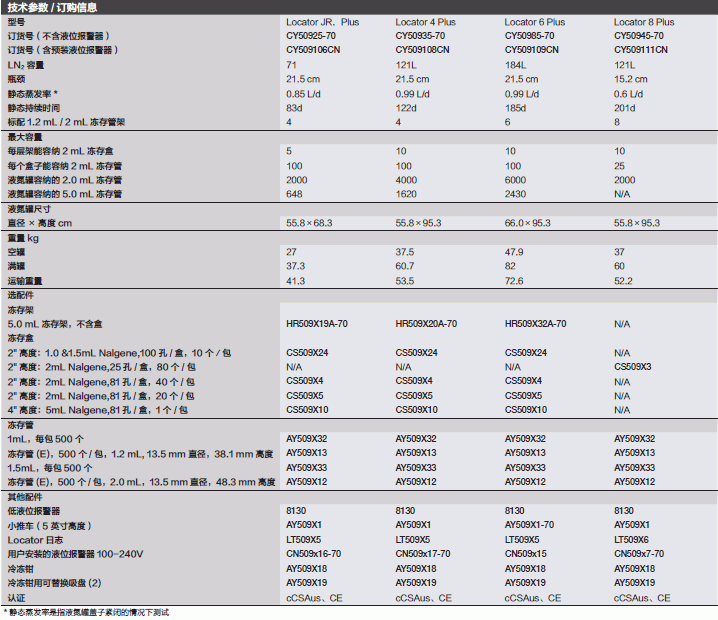The width and height of the screenshot is (718, 620).
Task: Click the 185d static duration value
Action: [515, 108]
